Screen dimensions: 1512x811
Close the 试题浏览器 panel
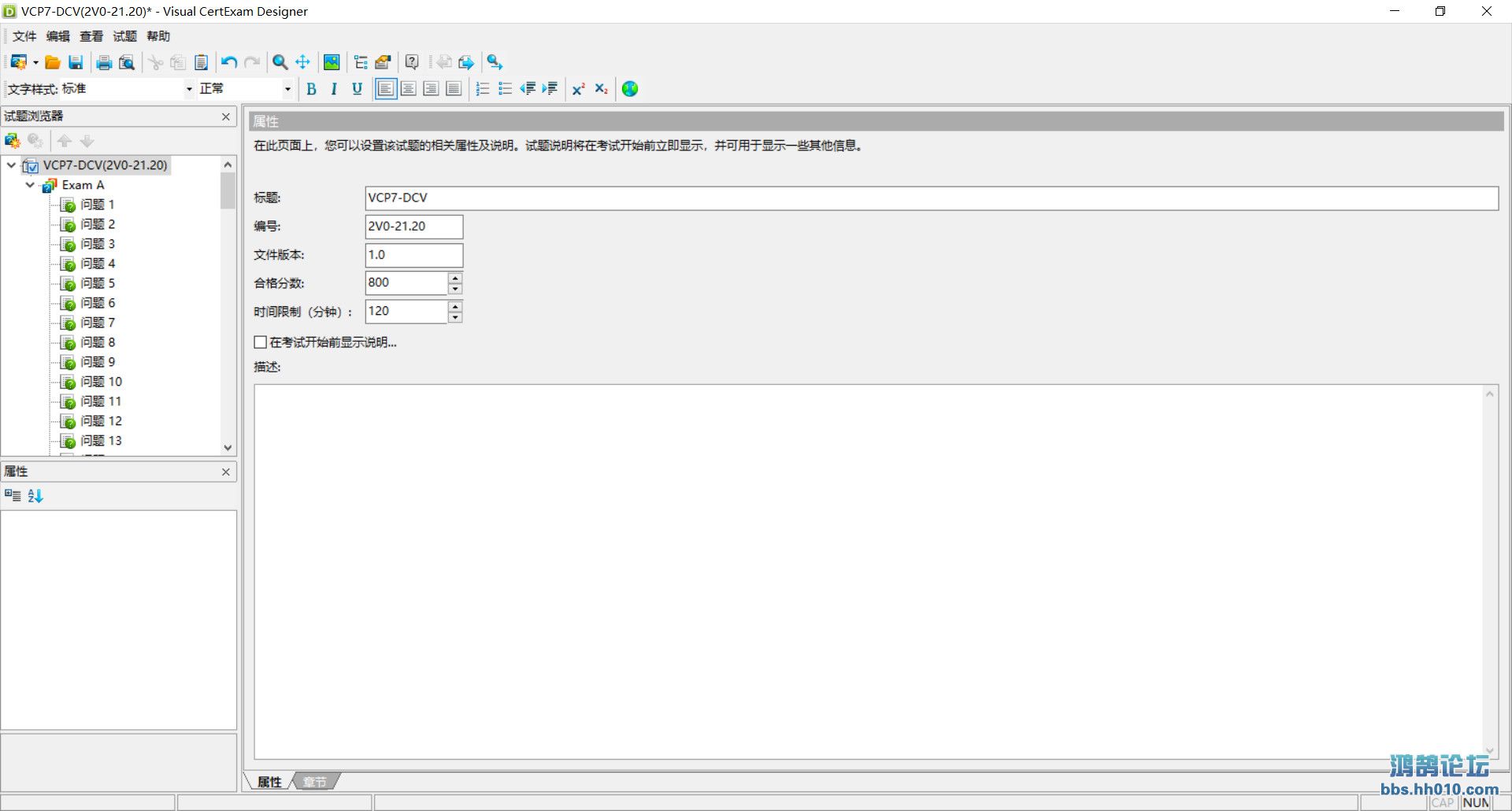pos(226,117)
